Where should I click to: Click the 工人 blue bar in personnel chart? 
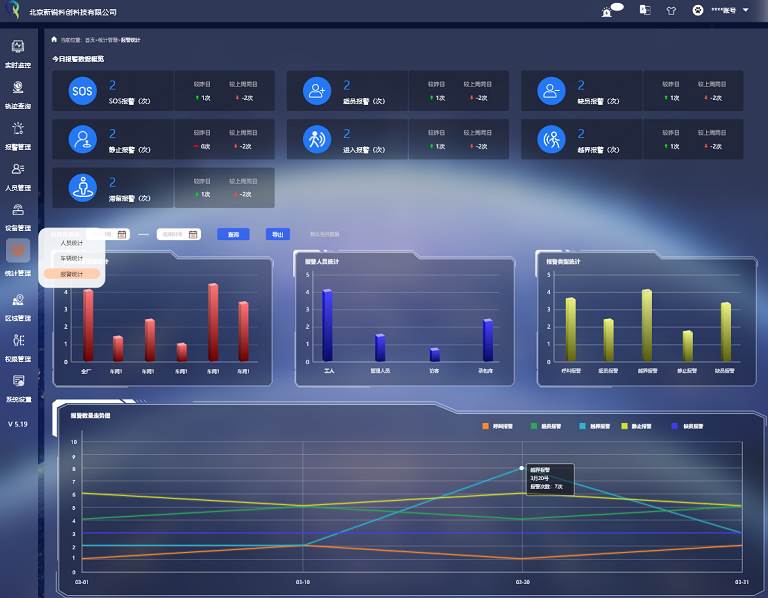(327, 325)
